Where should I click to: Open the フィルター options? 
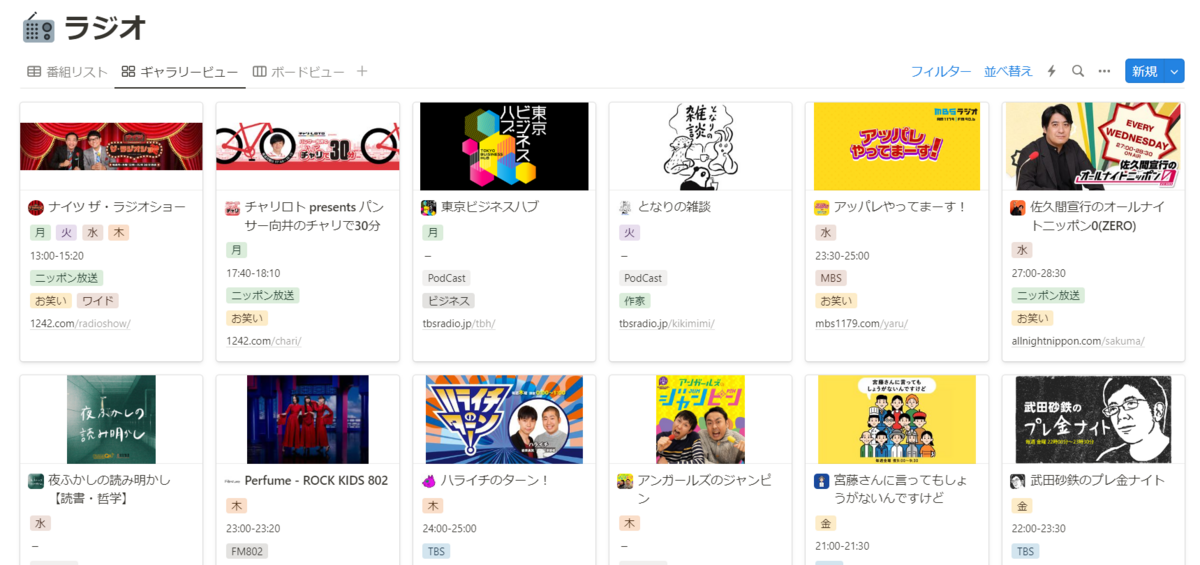click(x=941, y=71)
